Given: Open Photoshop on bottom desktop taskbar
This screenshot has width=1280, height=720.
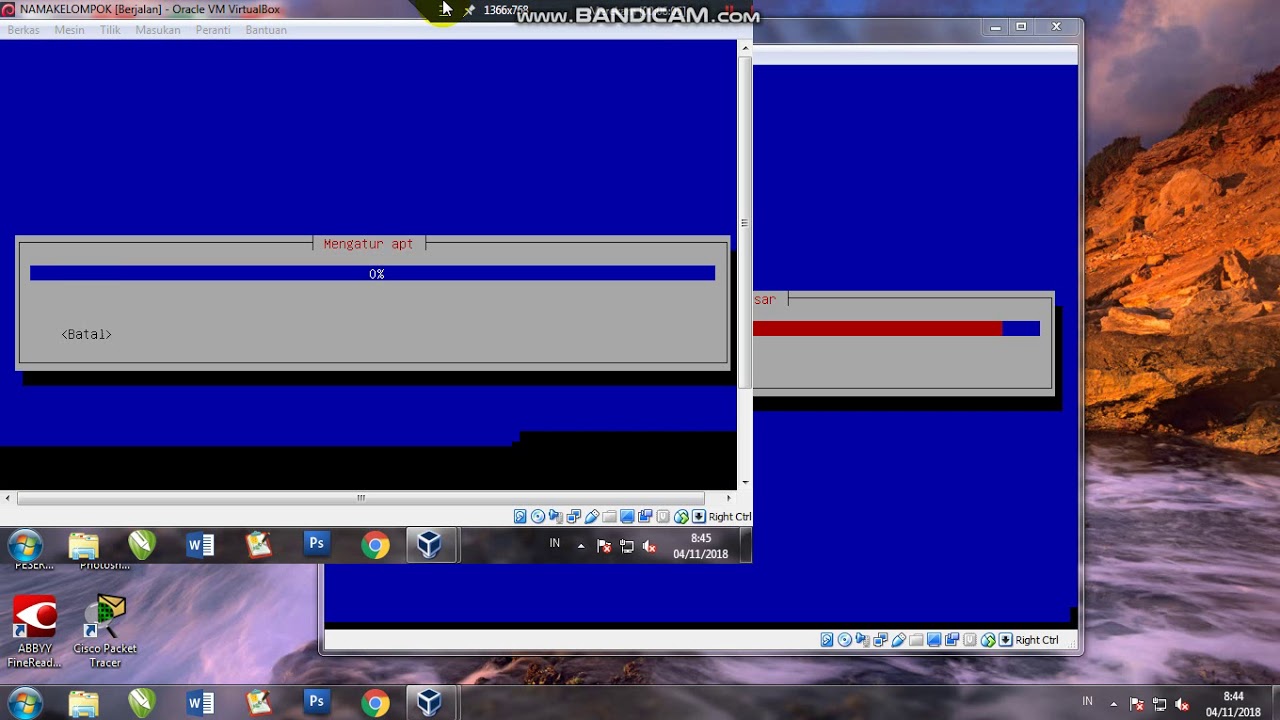Looking at the screenshot, I should coord(317,703).
